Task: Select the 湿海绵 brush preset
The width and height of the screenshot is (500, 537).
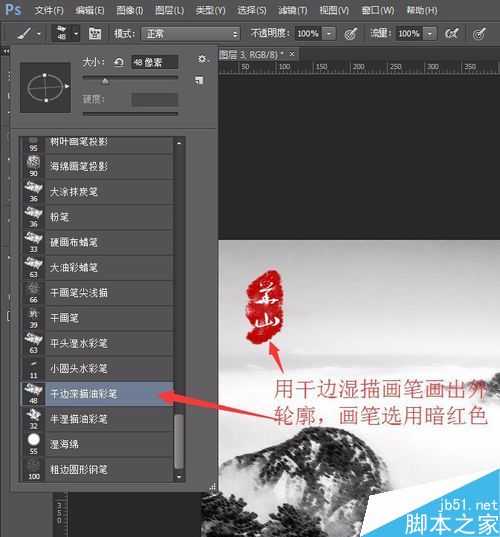Action: [97, 445]
